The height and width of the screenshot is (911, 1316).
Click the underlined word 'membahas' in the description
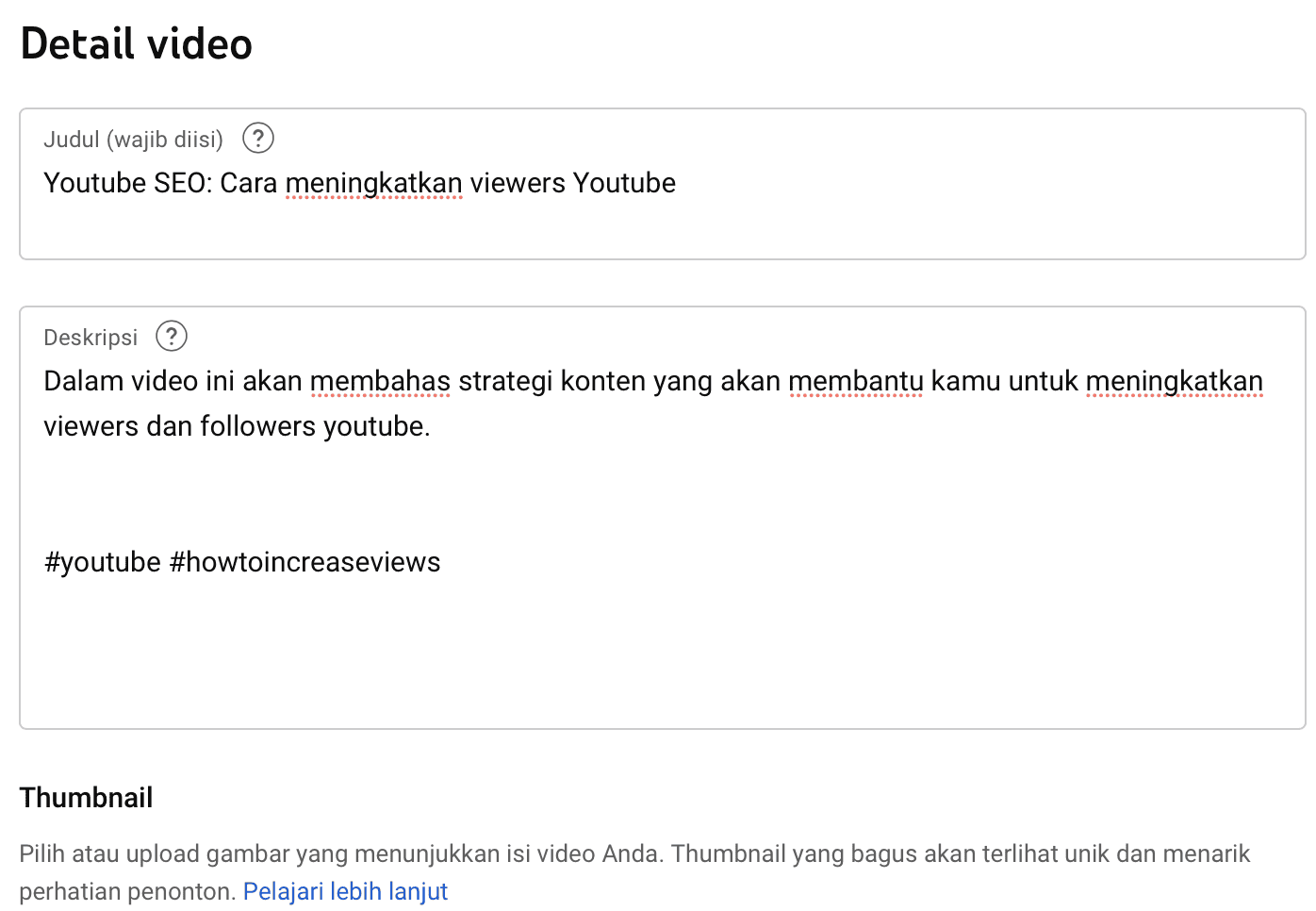(380, 381)
